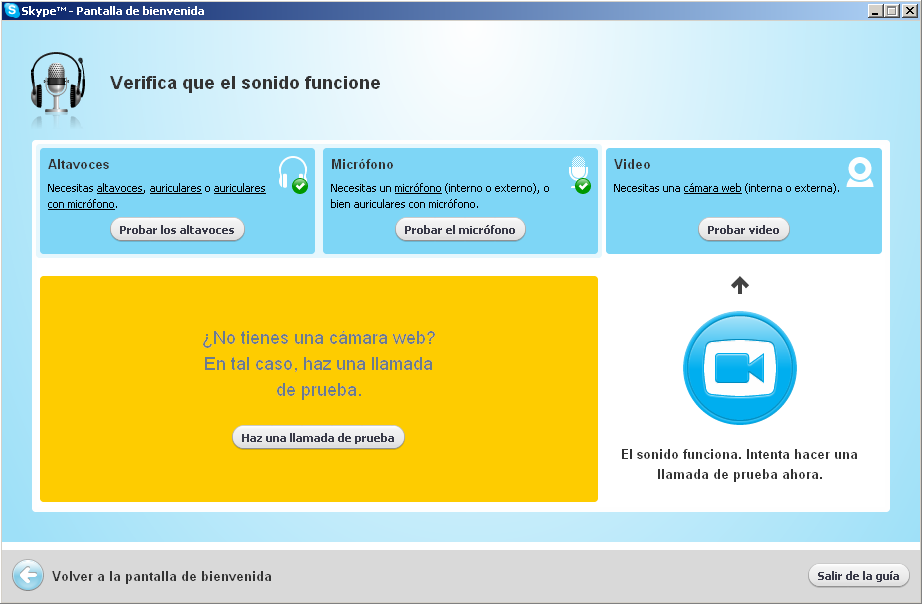Exit the guide with Salir de la guía
Image resolution: width=922 pixels, height=604 pixels.
point(858,576)
